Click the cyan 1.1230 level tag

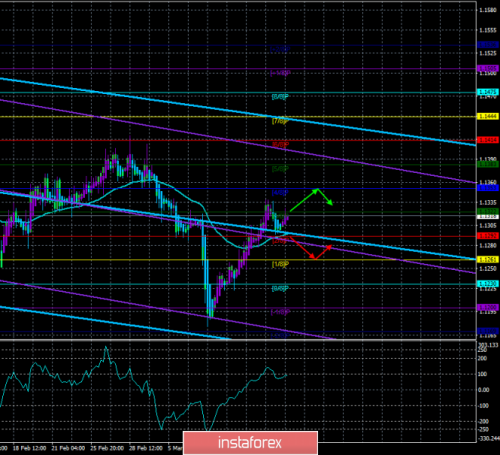click(488, 284)
